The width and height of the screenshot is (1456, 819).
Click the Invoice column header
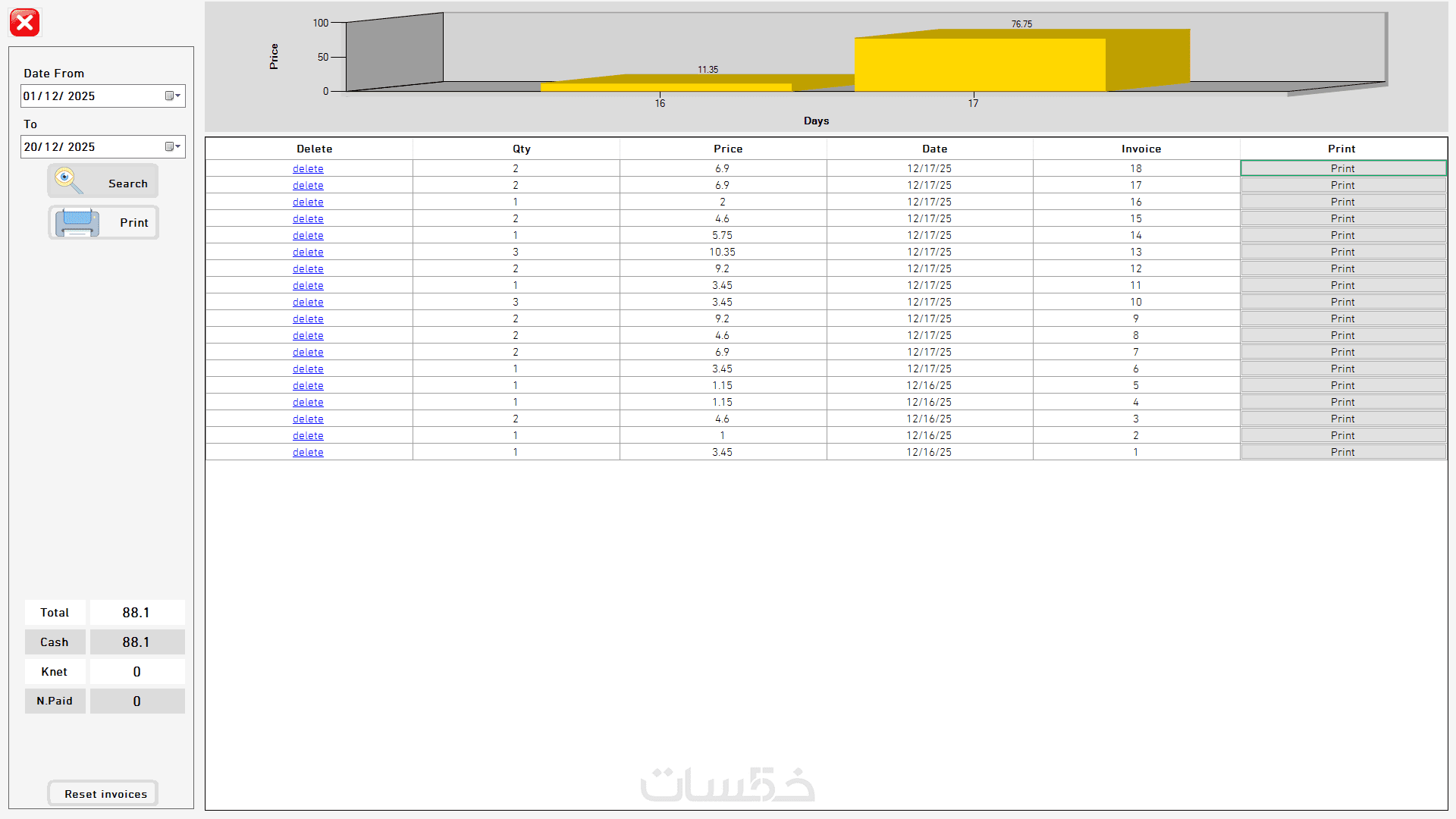pyautogui.click(x=1141, y=149)
